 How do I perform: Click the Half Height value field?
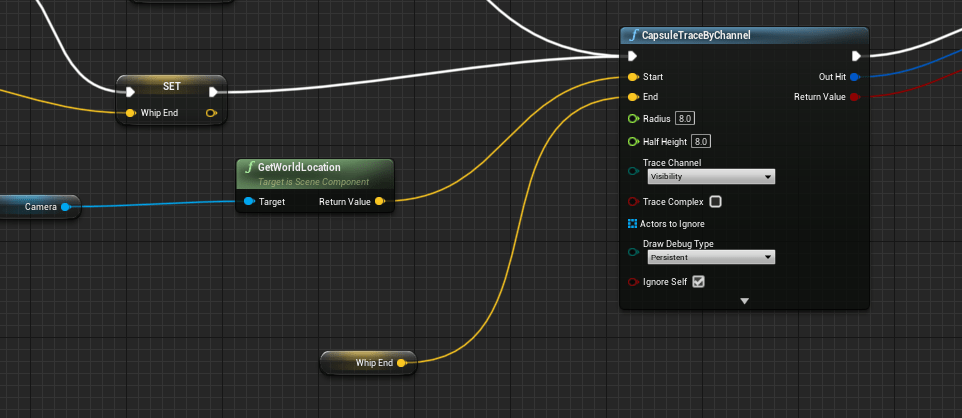[x=701, y=141]
